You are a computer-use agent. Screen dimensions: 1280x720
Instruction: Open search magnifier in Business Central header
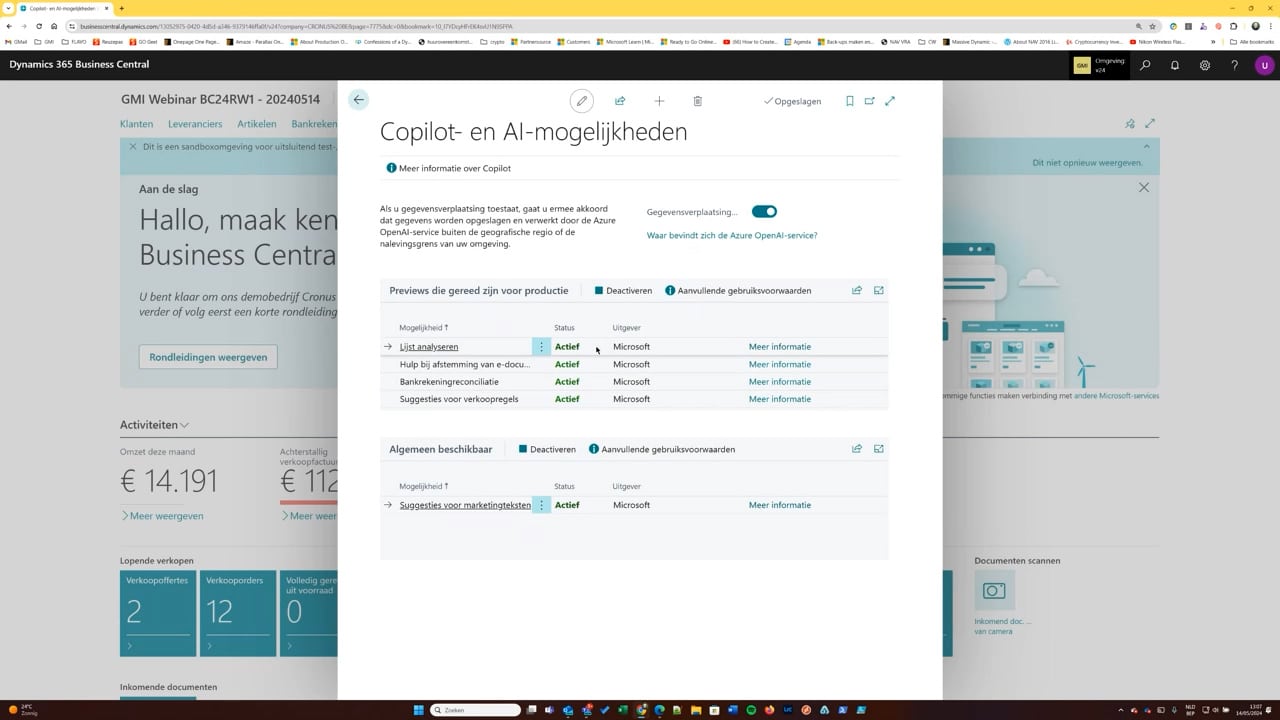point(1145,65)
